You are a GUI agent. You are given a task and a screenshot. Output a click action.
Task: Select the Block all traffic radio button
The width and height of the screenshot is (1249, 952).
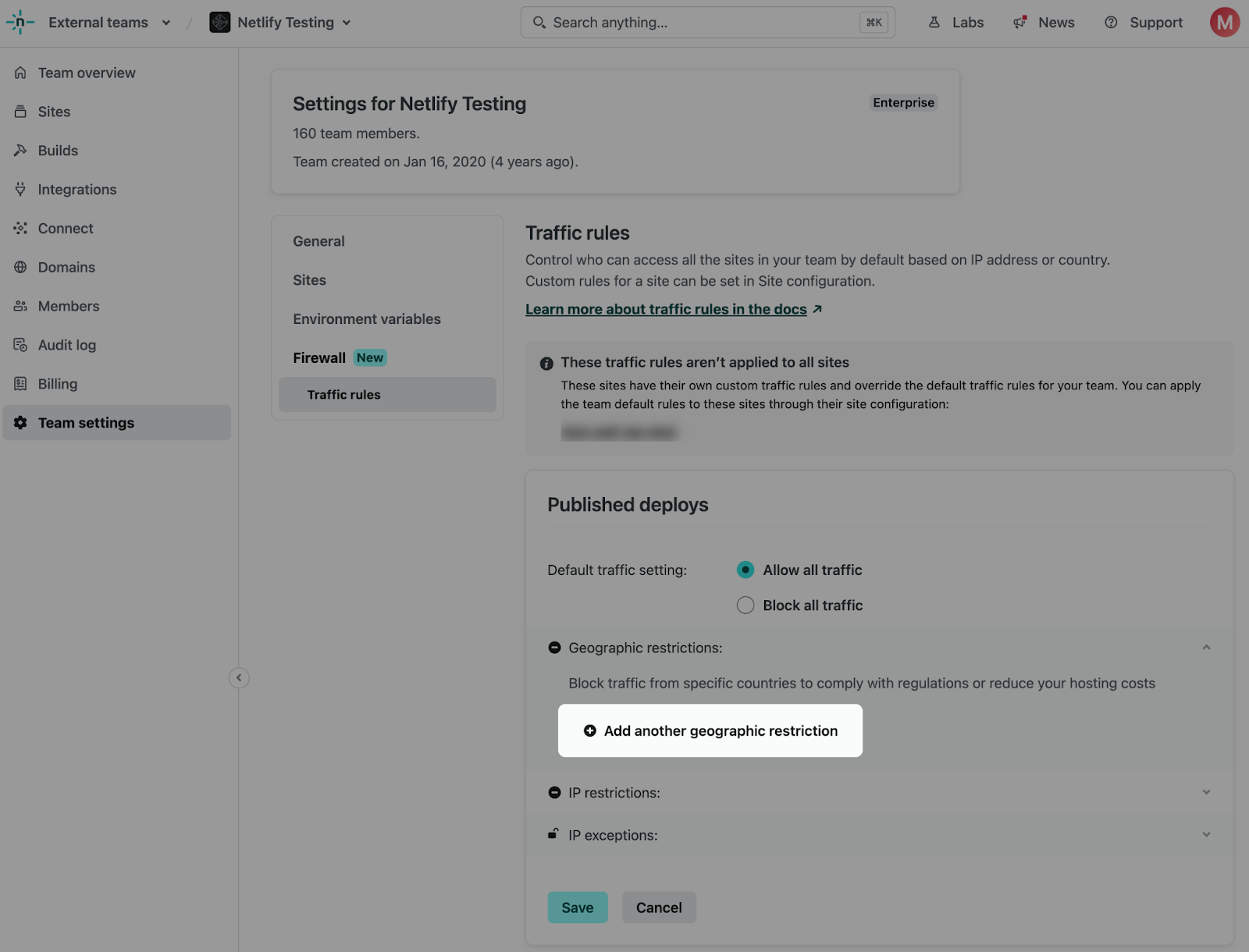point(745,606)
